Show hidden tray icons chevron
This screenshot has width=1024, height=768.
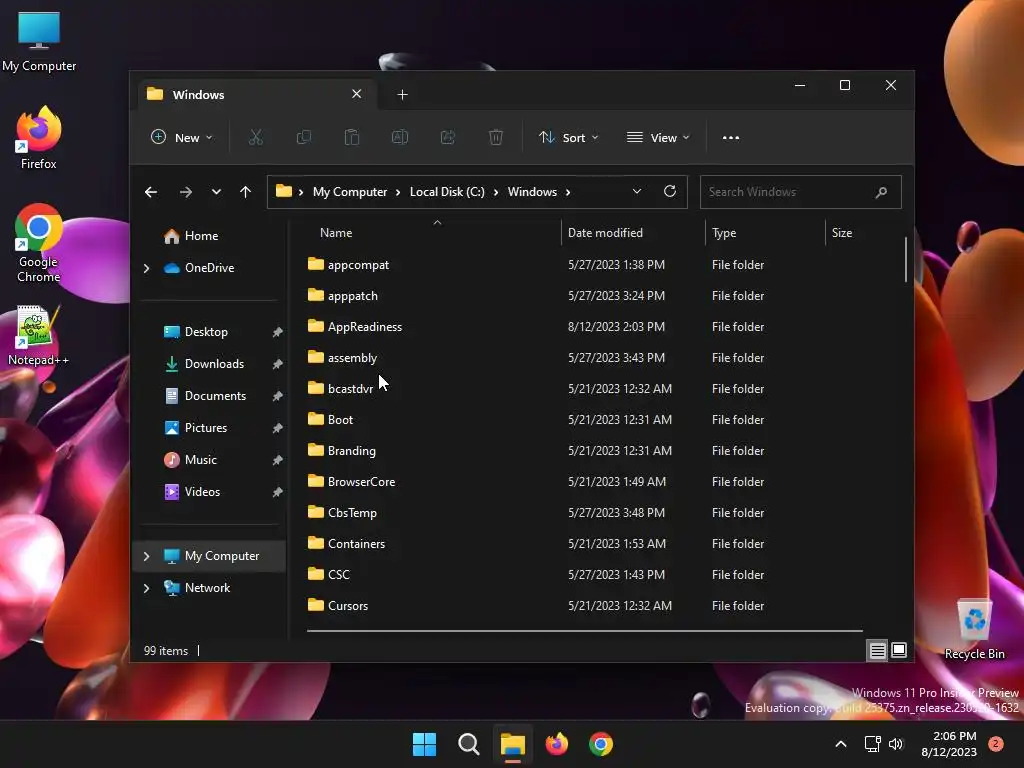[x=841, y=744]
